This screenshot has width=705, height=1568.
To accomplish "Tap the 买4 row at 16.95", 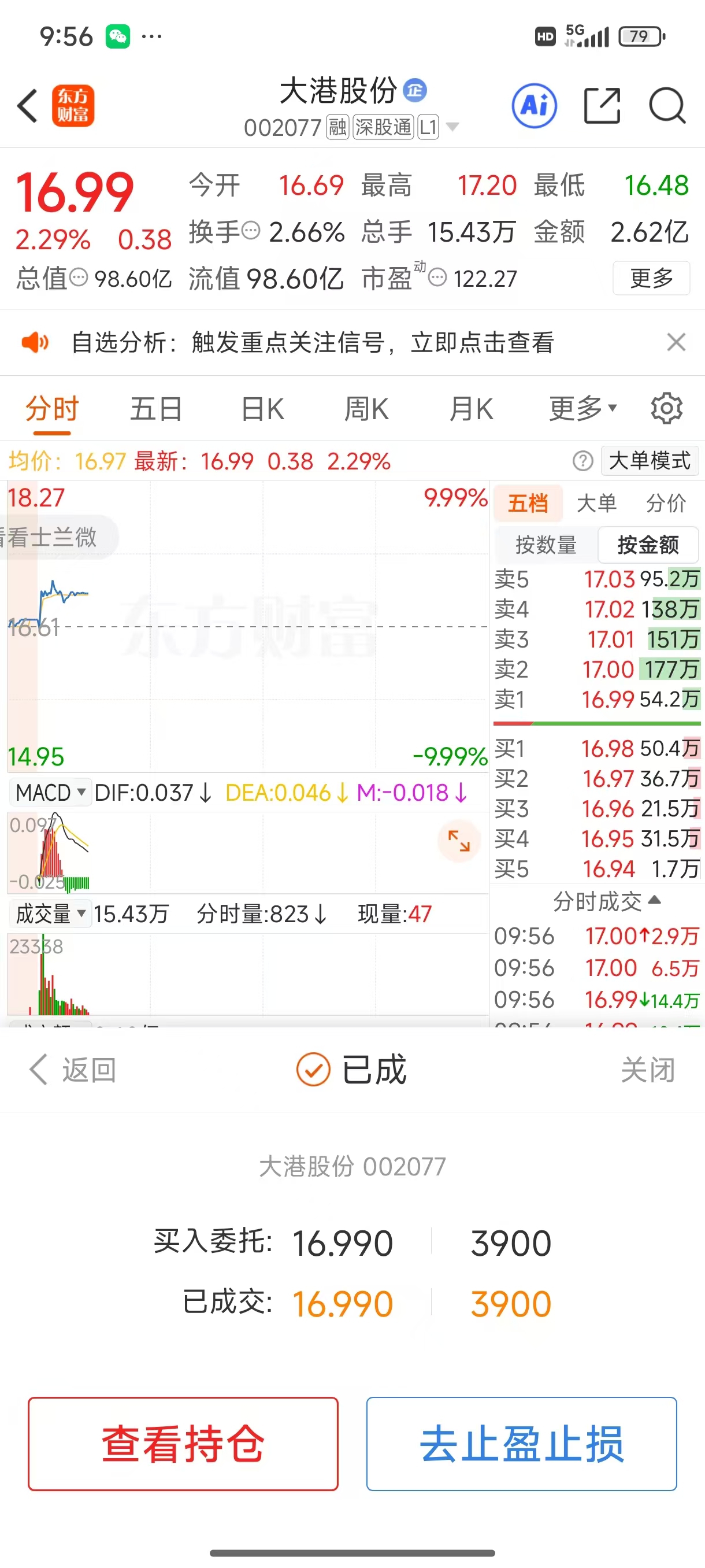I will click(597, 838).
